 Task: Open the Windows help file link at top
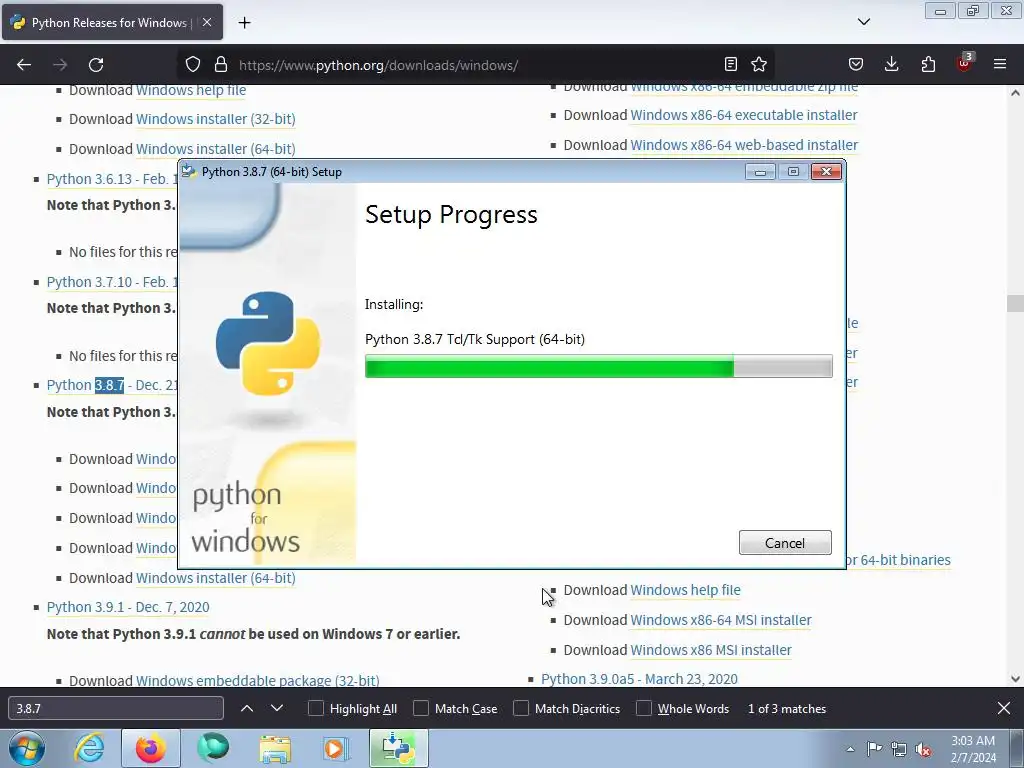coord(191,90)
